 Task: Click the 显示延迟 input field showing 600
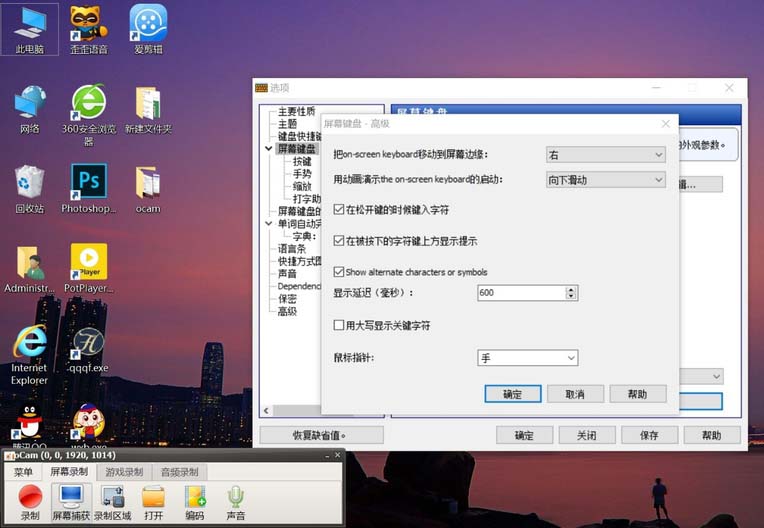(x=521, y=293)
